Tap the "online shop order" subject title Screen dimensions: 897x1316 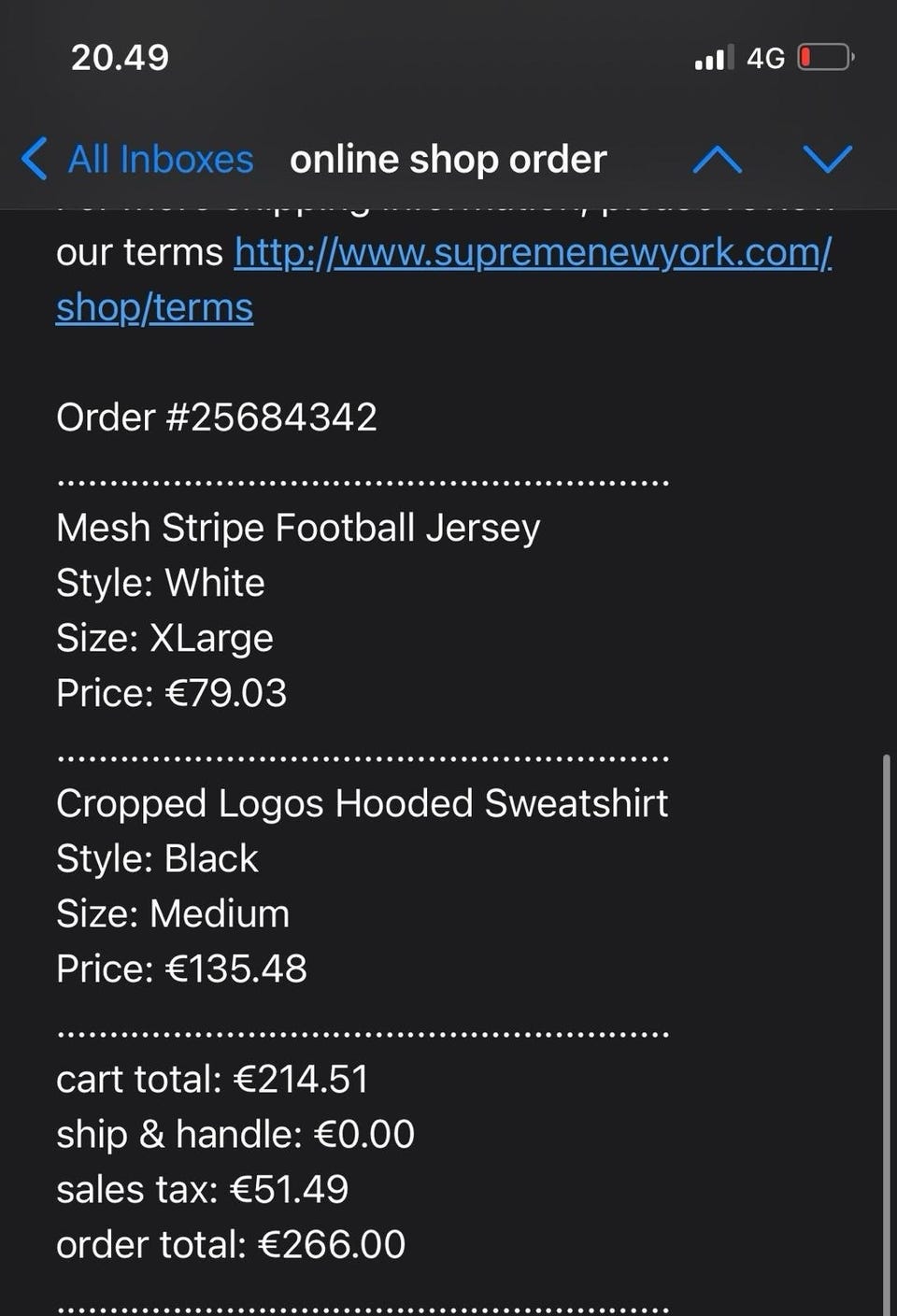[x=448, y=160]
